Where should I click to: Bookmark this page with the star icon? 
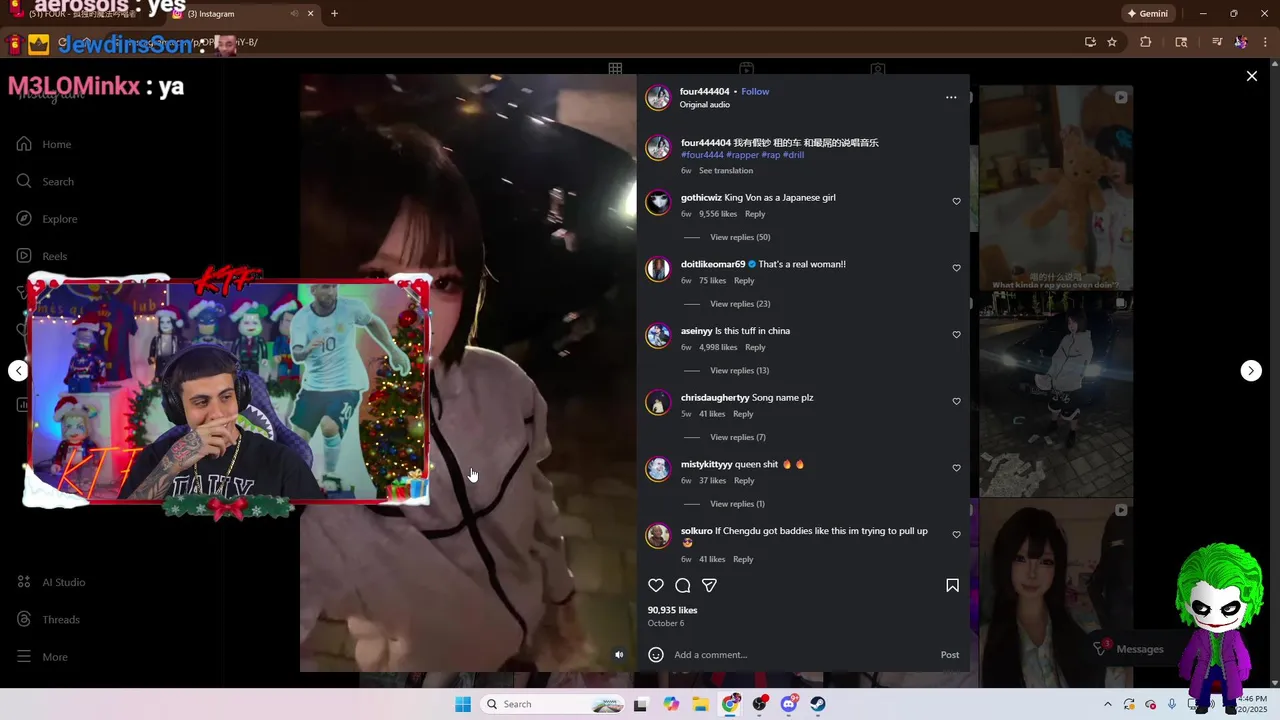tap(1112, 42)
